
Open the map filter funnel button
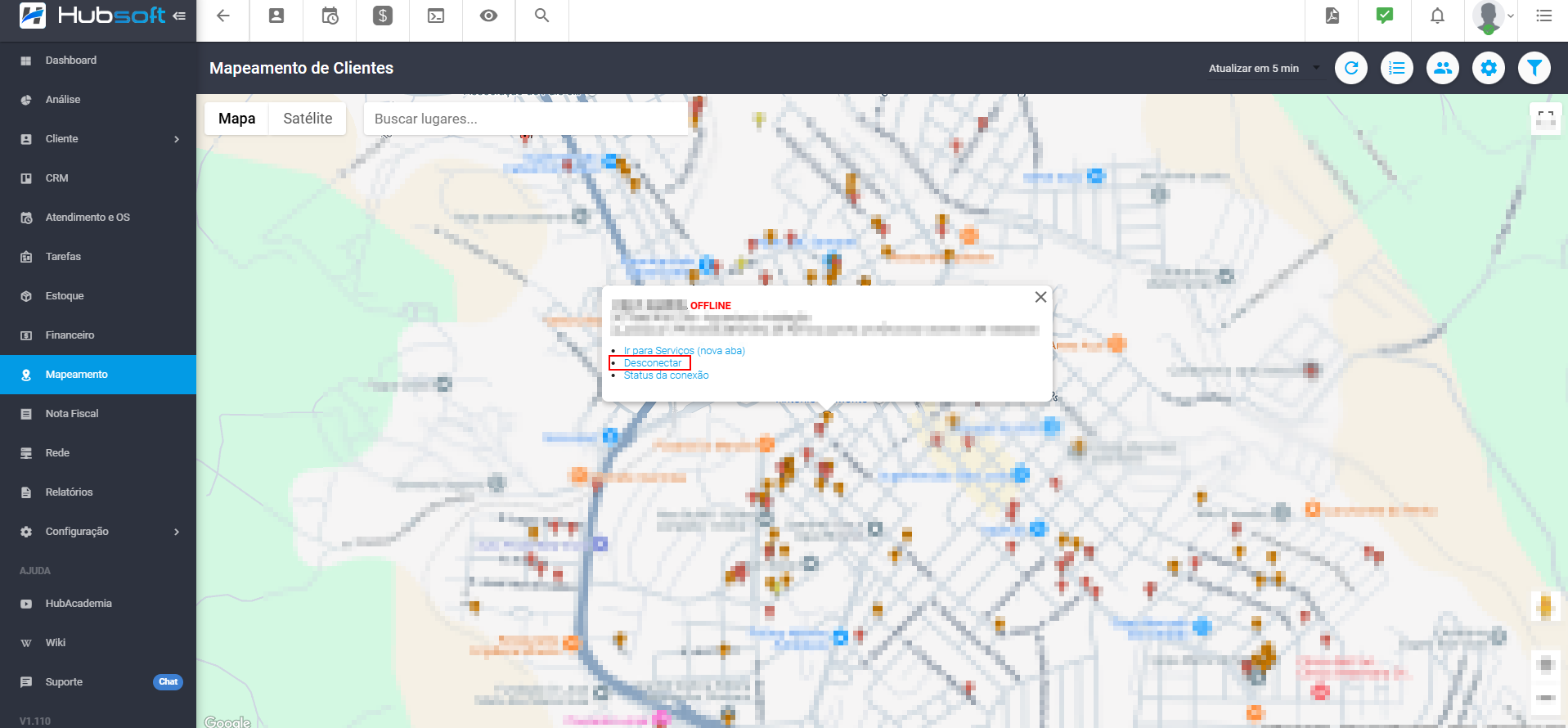pos(1534,68)
